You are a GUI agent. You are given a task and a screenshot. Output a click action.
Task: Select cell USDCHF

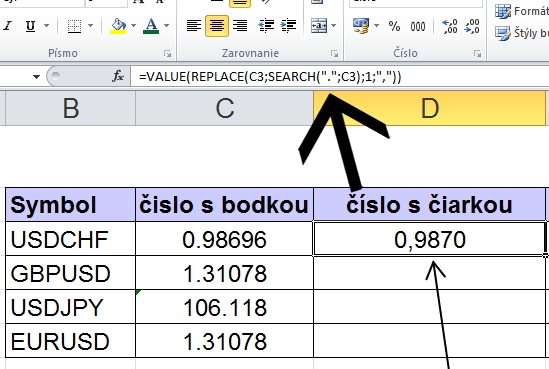(x=70, y=239)
